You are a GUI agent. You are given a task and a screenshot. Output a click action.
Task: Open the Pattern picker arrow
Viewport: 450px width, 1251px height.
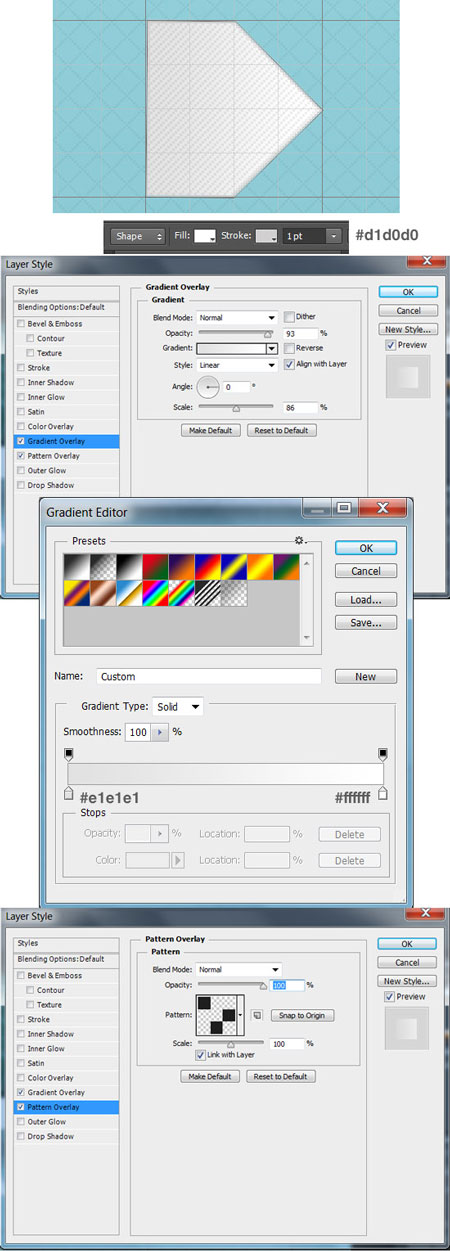coord(242,1013)
